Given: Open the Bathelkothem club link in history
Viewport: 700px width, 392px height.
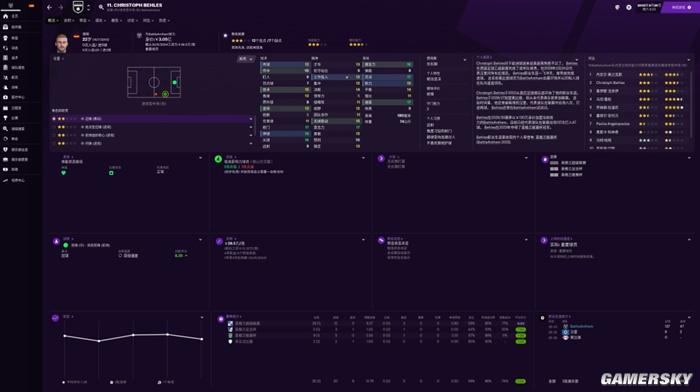Looking at the screenshot, I should [582, 326].
